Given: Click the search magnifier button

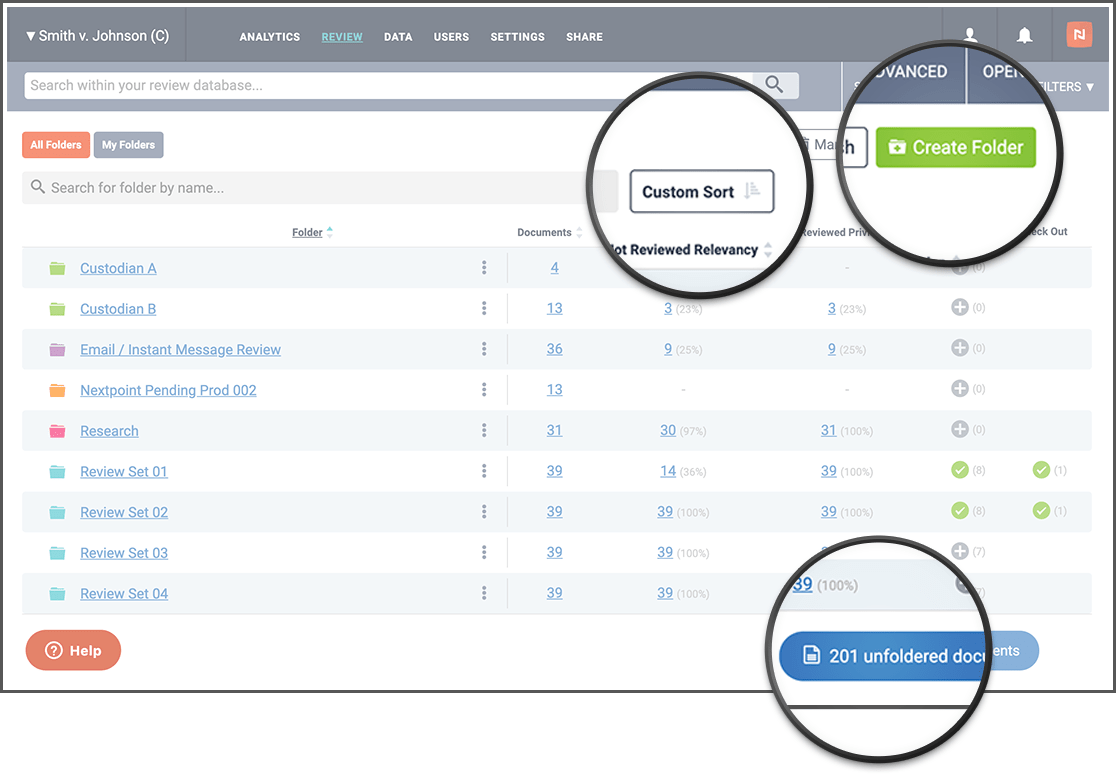Looking at the screenshot, I should coord(775,85).
